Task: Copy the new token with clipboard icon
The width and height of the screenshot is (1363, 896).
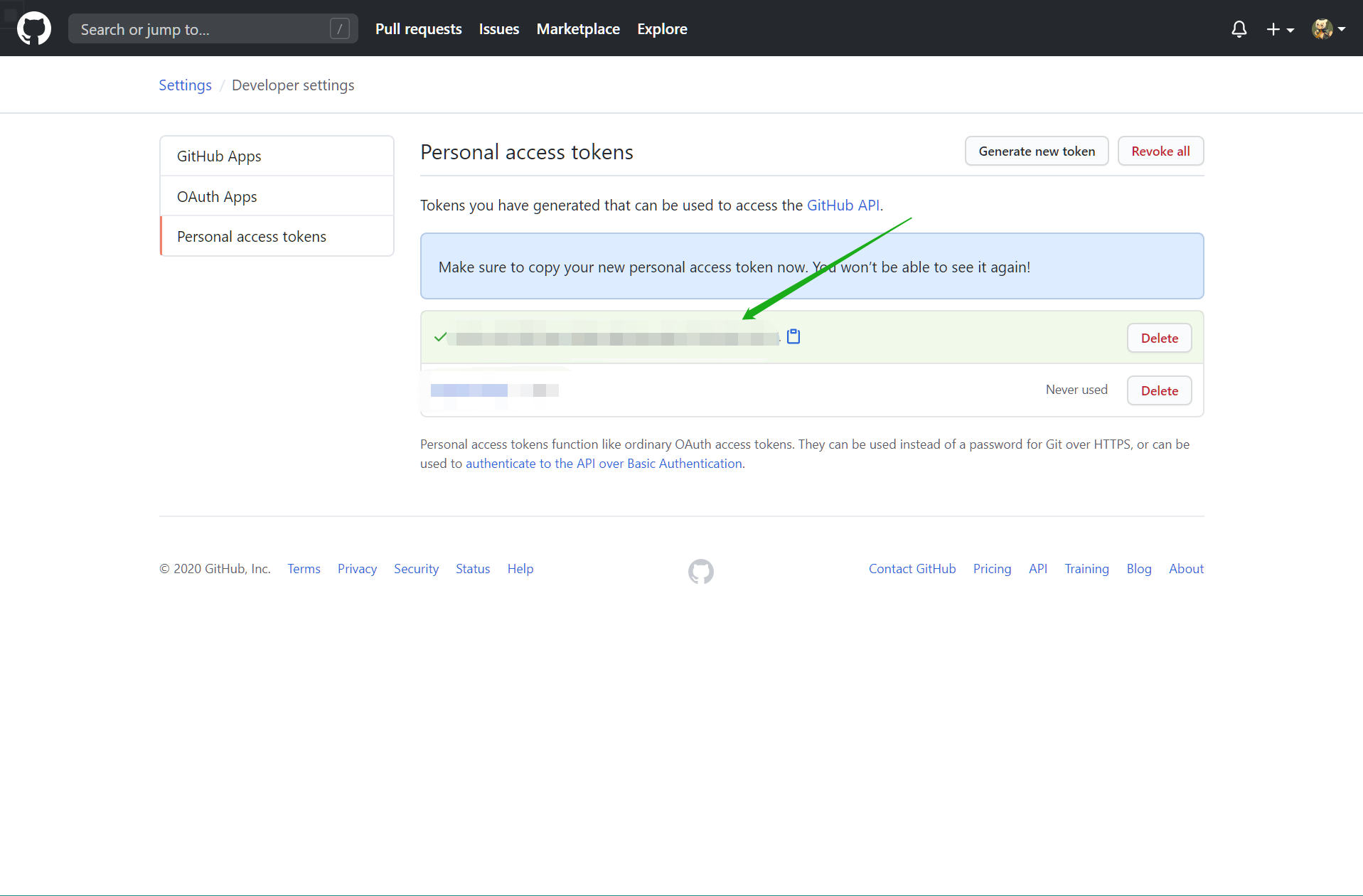Action: (x=793, y=336)
